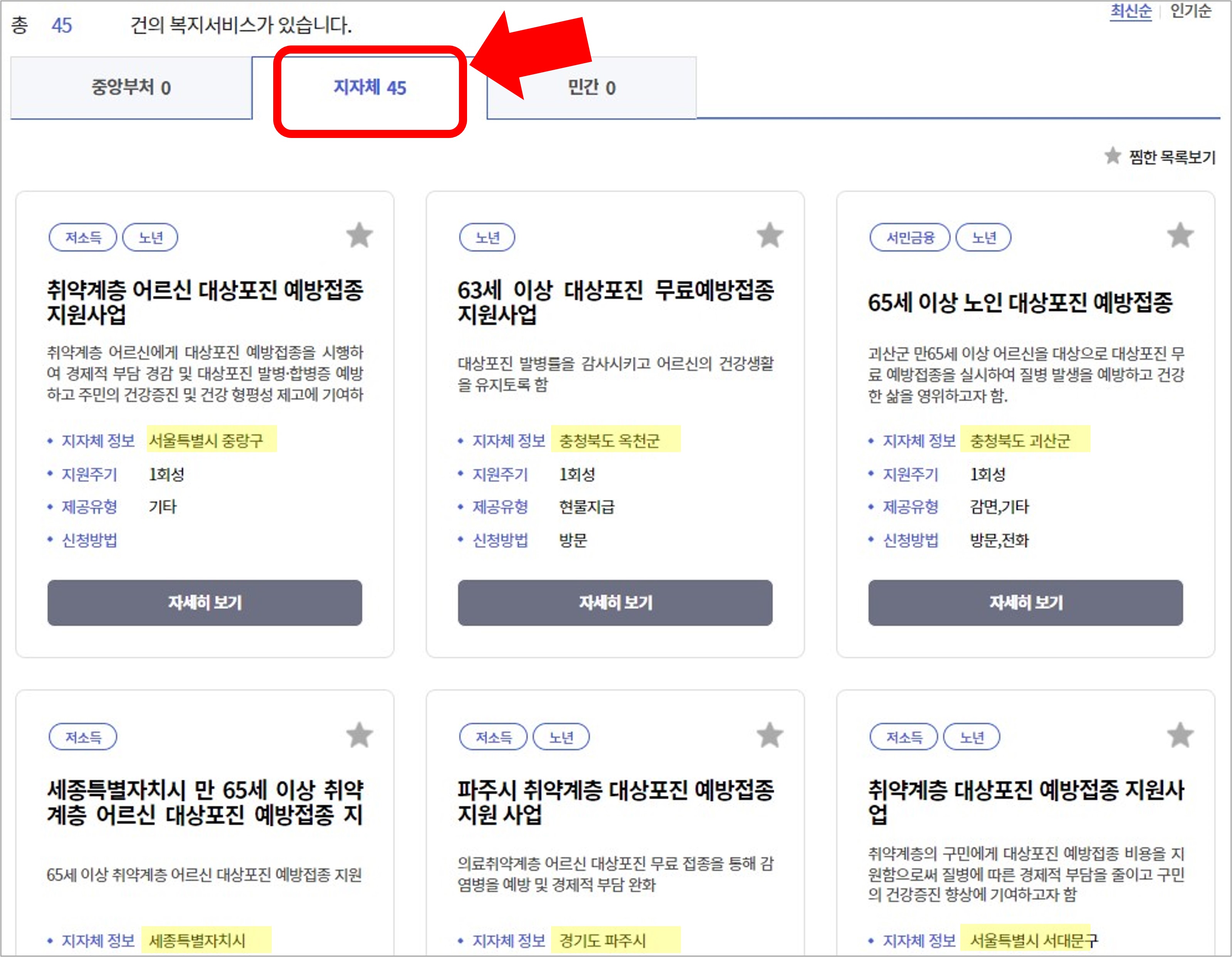
Task: Star the 63세 이상 대상포진 무료예방접종 card
Action: pyautogui.click(x=770, y=235)
